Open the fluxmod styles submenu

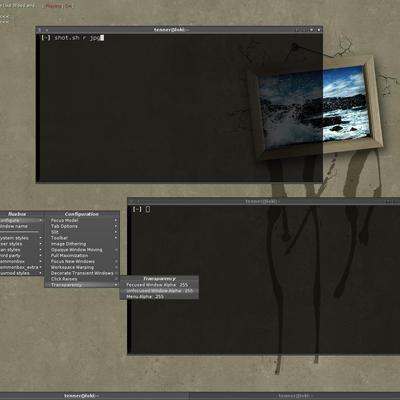(x=22, y=273)
